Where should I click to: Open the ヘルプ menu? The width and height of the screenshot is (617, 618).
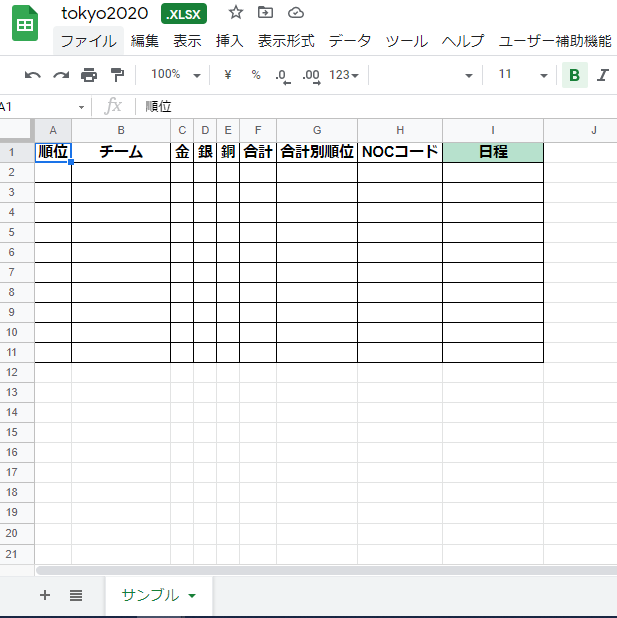click(463, 41)
